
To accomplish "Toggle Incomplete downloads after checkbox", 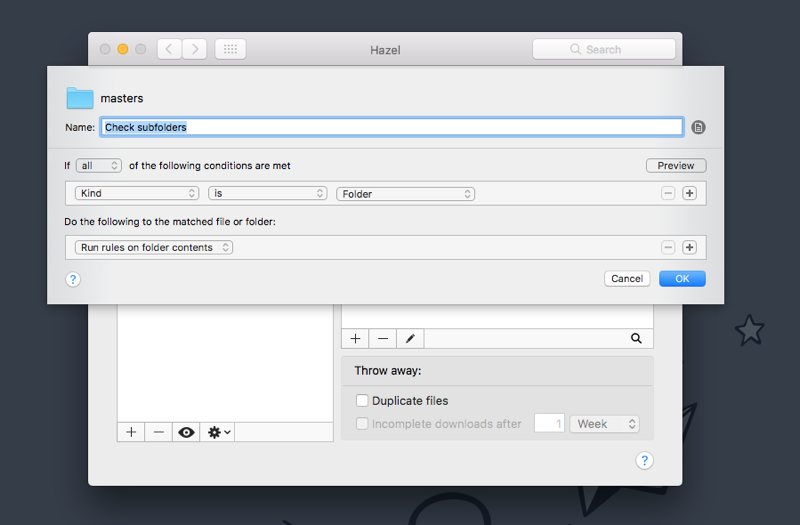I will 362,423.
